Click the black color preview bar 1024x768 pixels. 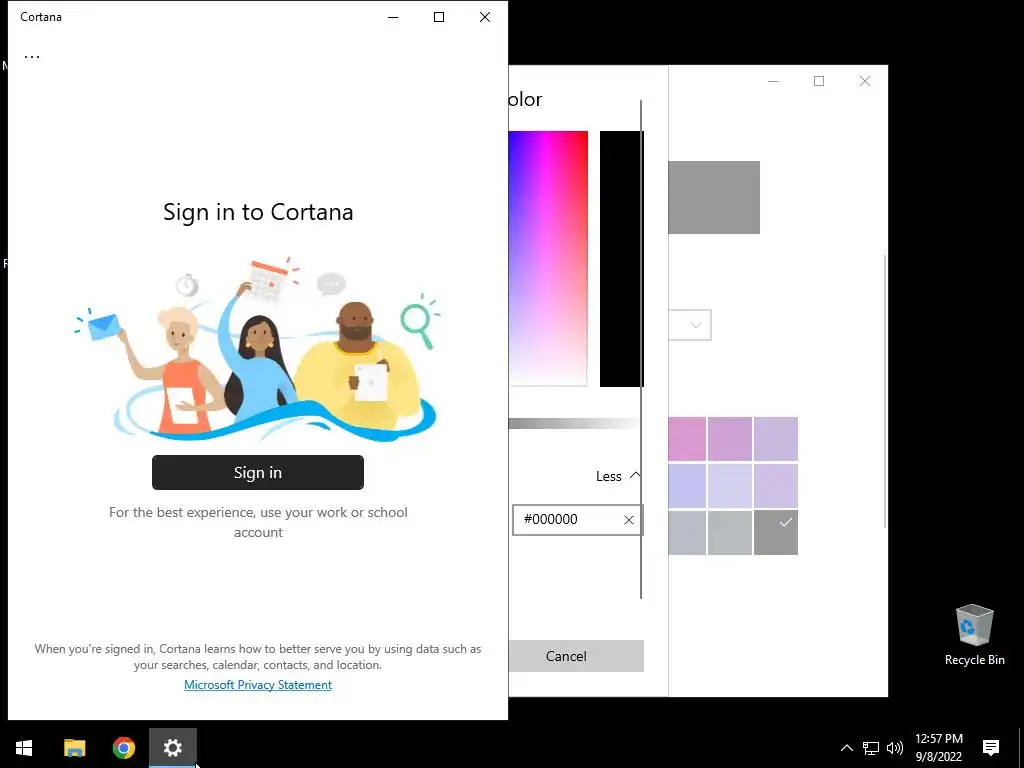[x=621, y=259]
